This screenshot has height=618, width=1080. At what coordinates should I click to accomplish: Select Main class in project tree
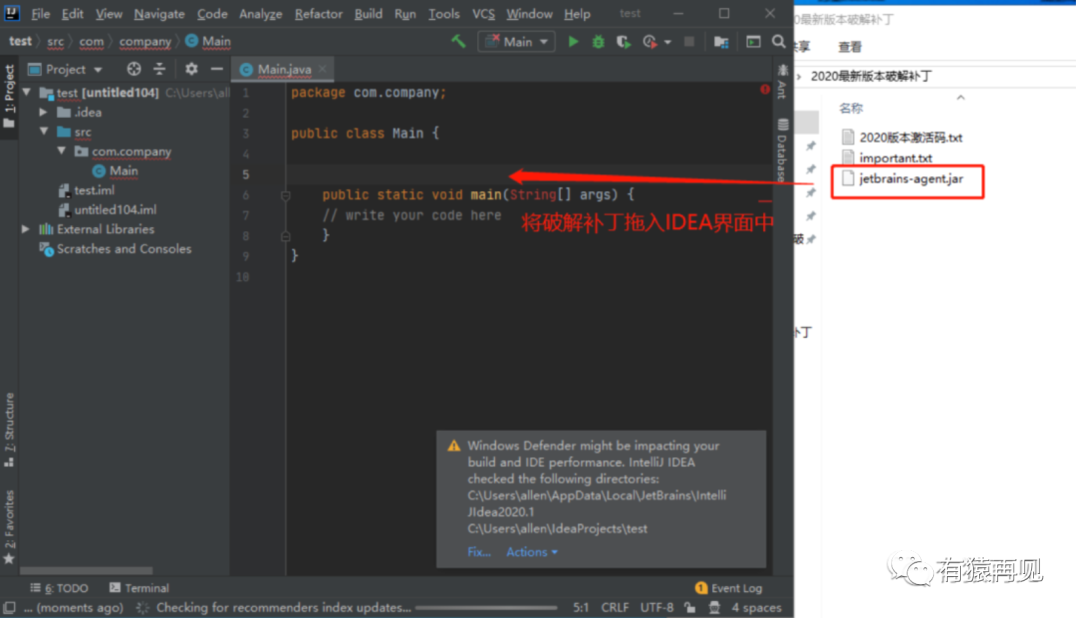(116, 170)
